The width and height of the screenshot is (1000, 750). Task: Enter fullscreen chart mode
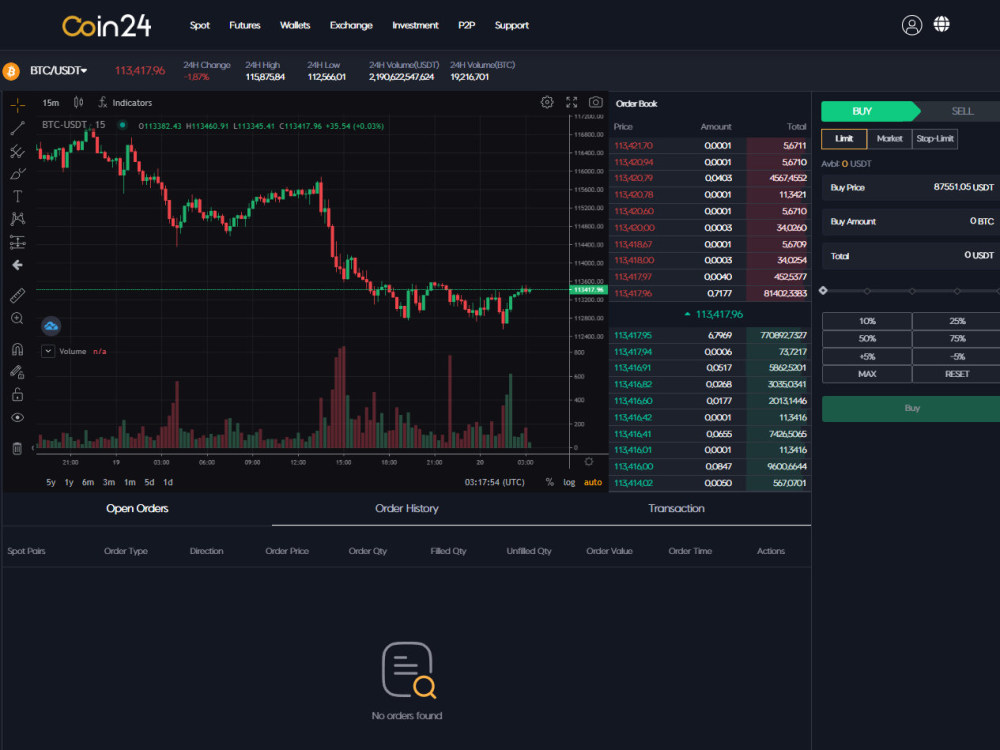tap(571, 102)
